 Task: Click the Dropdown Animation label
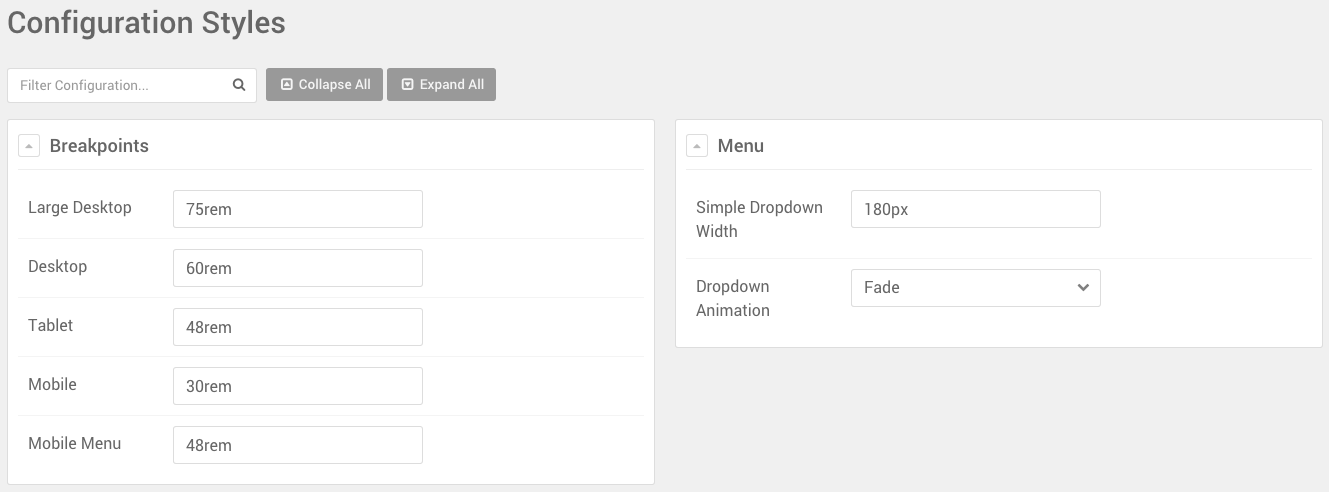point(733,298)
